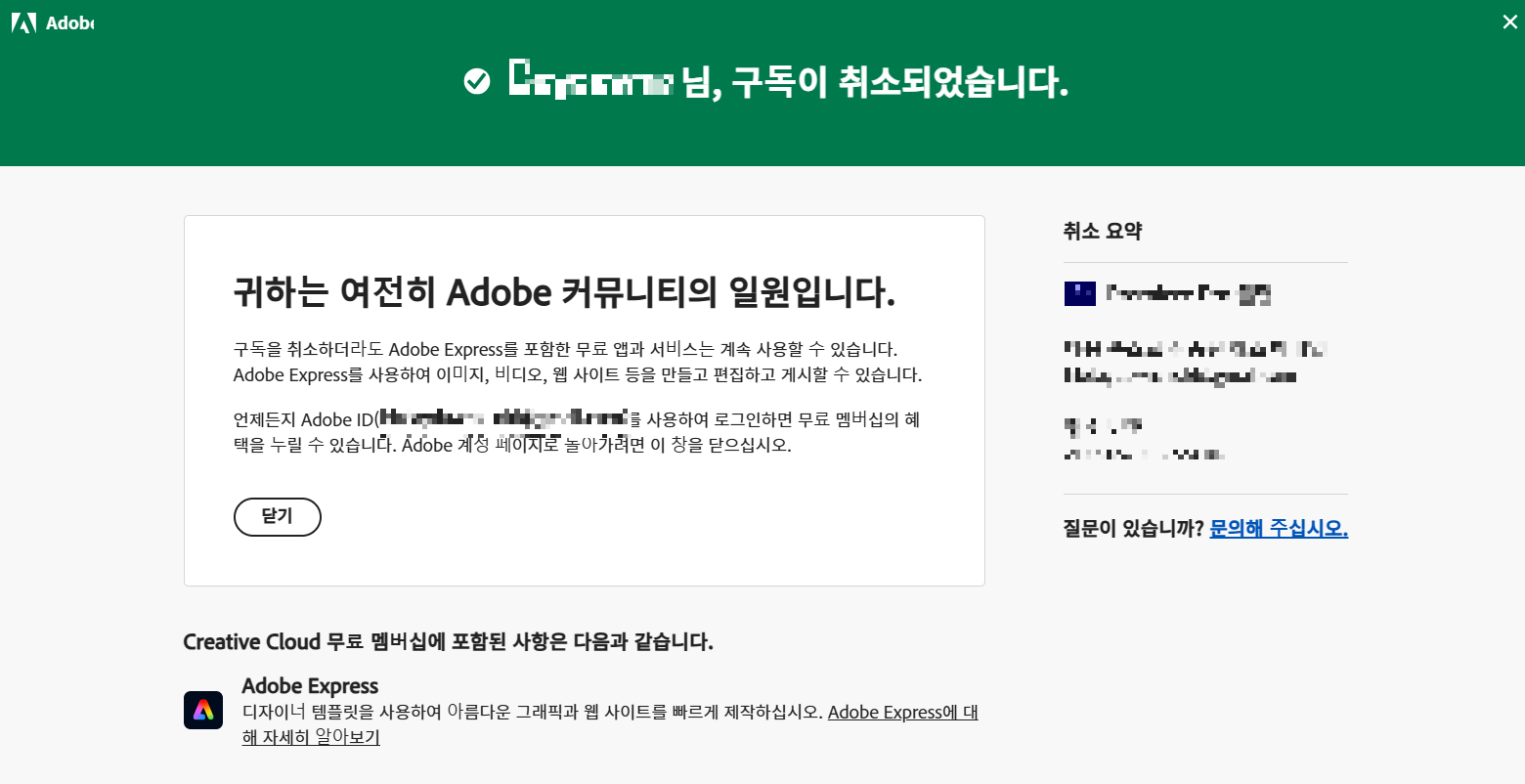The height and width of the screenshot is (784, 1525).
Task: Click the Adobe logo in header
Action: [53, 22]
